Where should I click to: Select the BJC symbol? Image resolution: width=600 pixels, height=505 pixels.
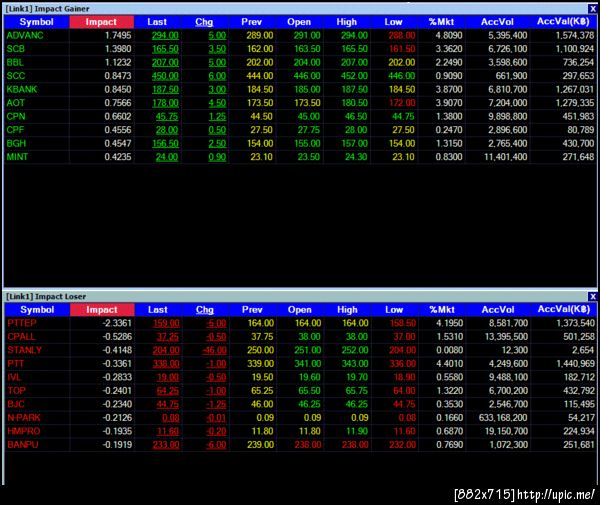coord(16,404)
